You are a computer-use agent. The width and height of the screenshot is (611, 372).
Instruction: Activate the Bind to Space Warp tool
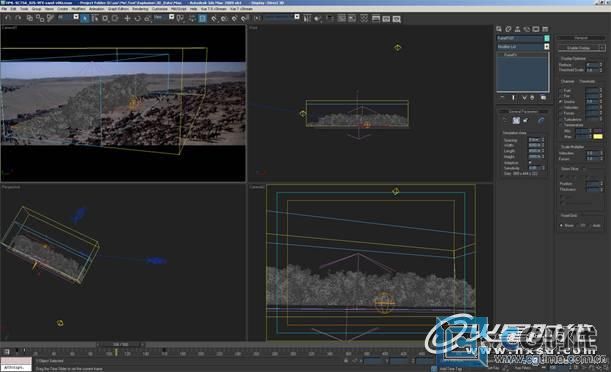pyautogui.click(x=50, y=18)
